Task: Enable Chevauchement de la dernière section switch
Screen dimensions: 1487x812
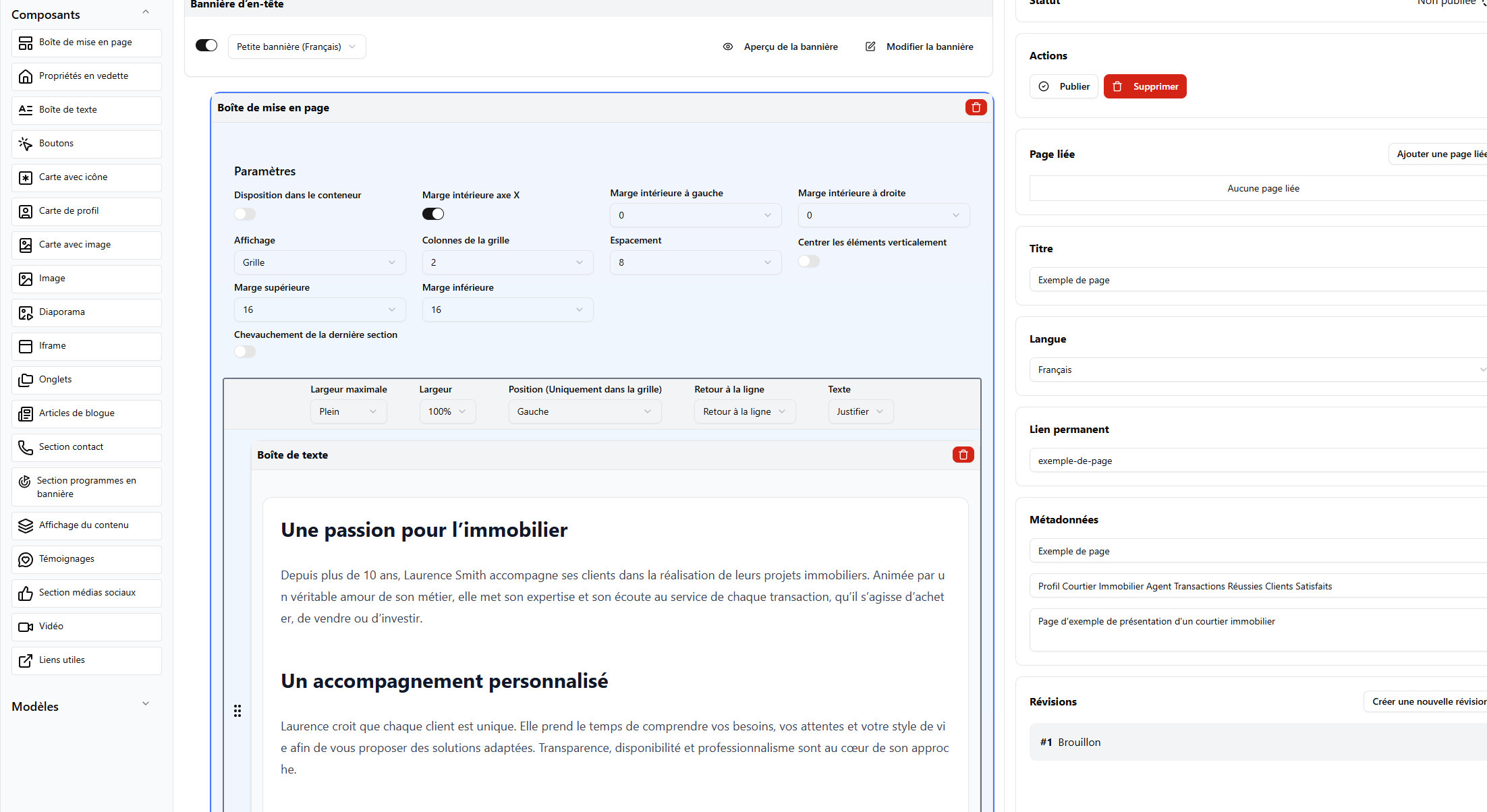Action: (245, 351)
